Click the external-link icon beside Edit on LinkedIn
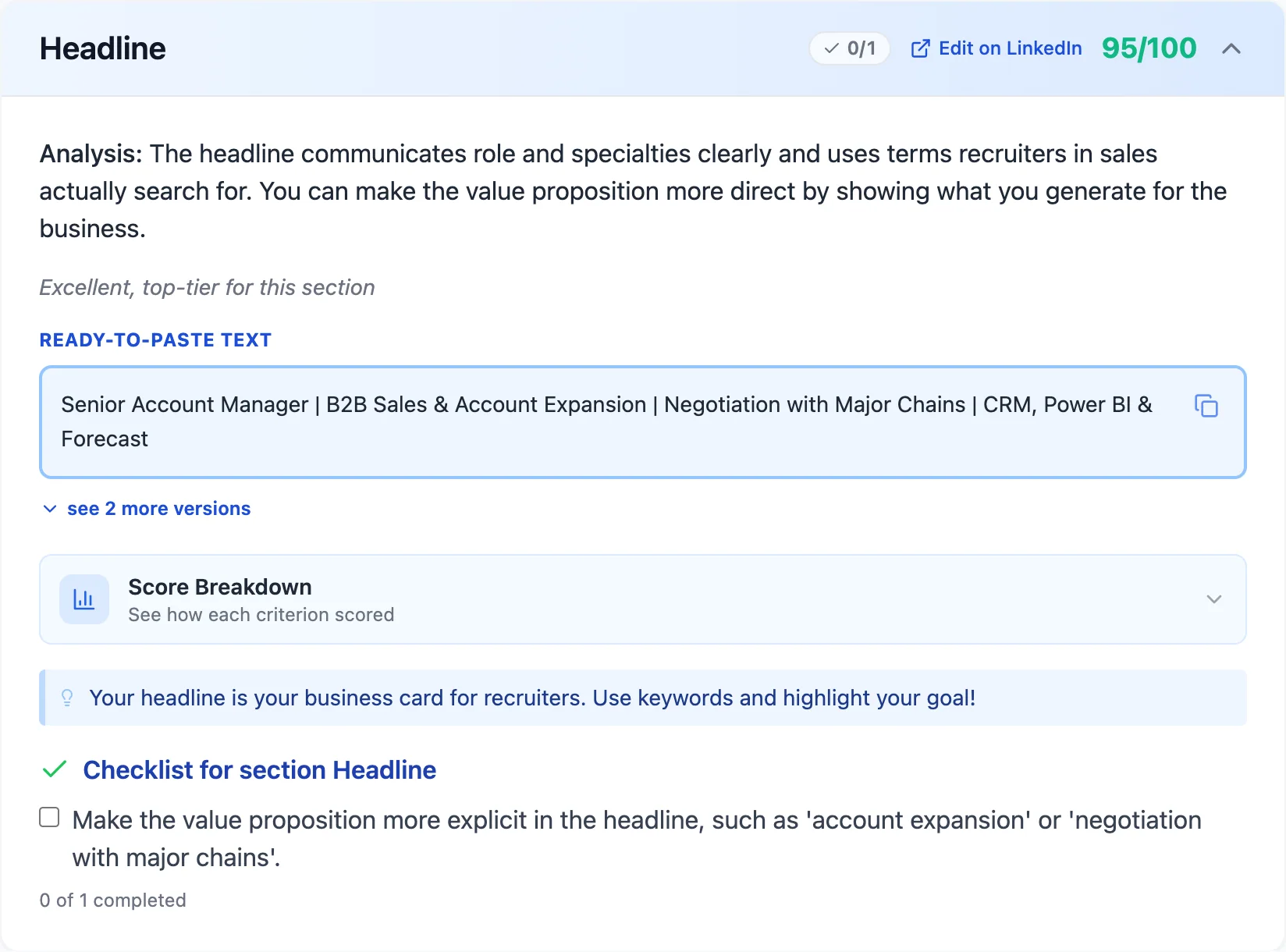The image size is (1286, 952). click(x=921, y=48)
